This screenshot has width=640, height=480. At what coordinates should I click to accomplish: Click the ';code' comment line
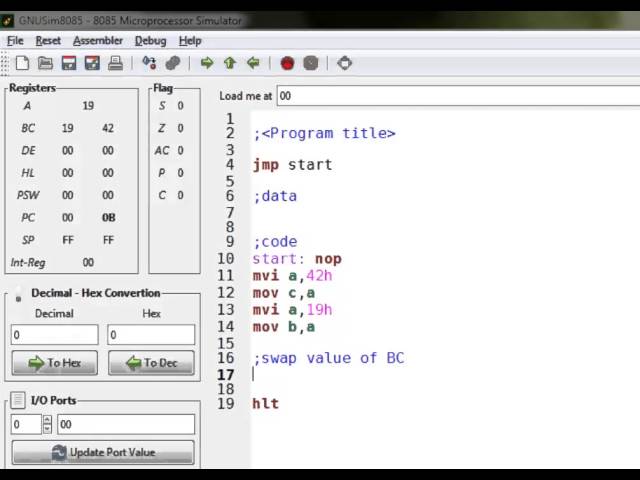tap(275, 242)
